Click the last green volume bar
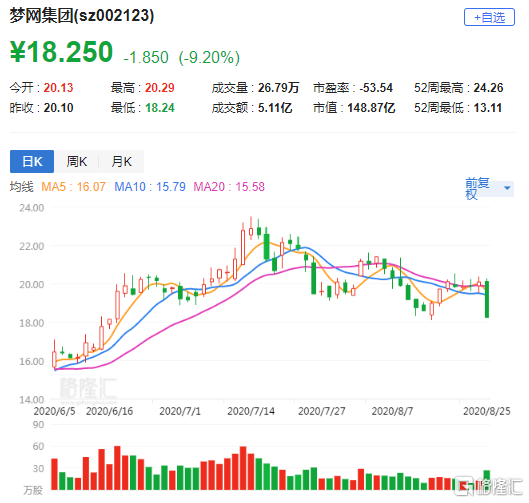Viewport: 529px width, 503px height. [x=487, y=479]
